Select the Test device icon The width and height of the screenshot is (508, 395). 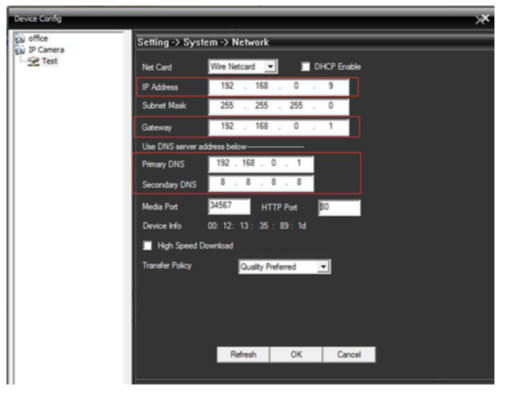tap(33, 62)
